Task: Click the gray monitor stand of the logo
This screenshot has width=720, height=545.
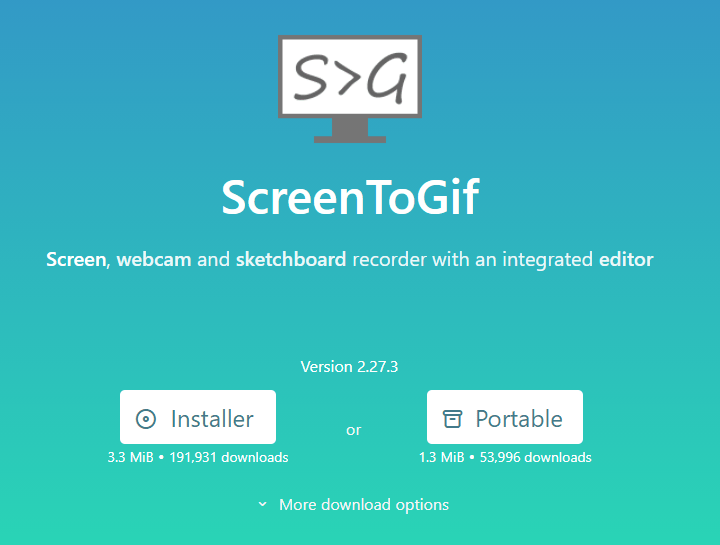Action: point(350,130)
